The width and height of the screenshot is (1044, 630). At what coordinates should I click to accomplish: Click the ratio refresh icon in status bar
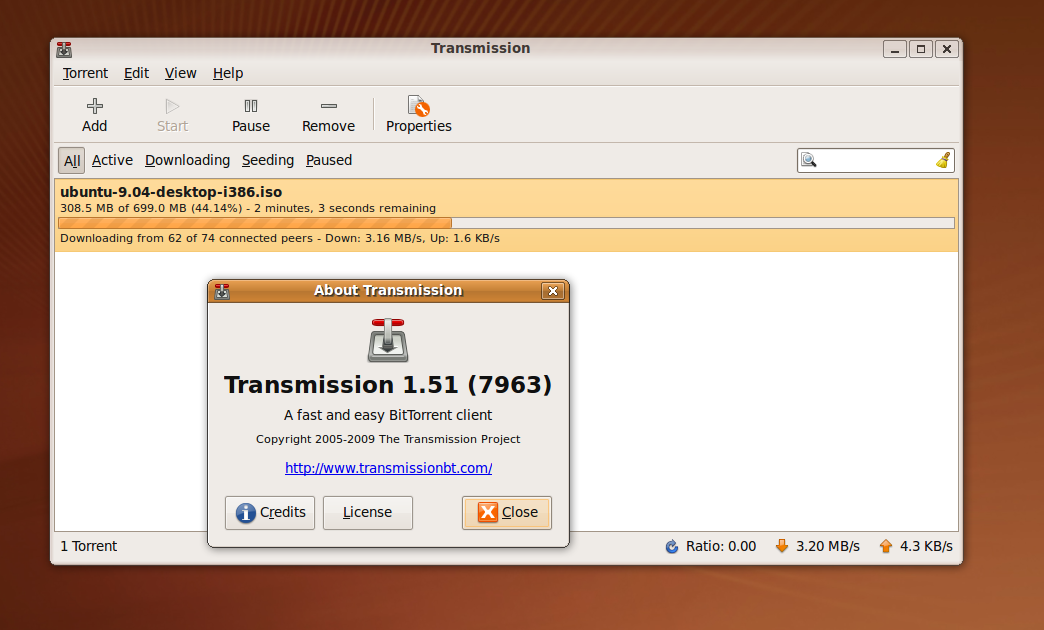click(672, 546)
